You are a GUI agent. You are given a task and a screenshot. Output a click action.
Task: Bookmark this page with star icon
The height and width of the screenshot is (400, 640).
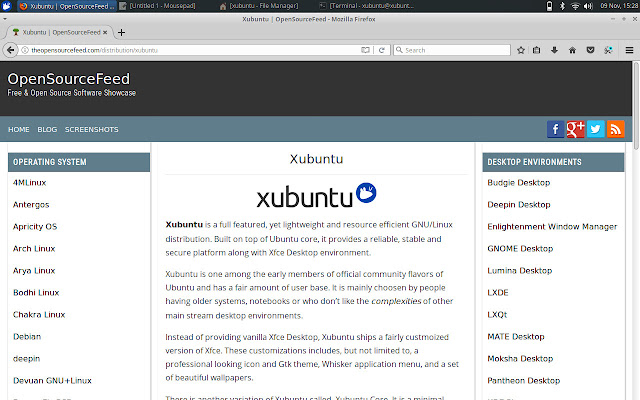point(521,50)
